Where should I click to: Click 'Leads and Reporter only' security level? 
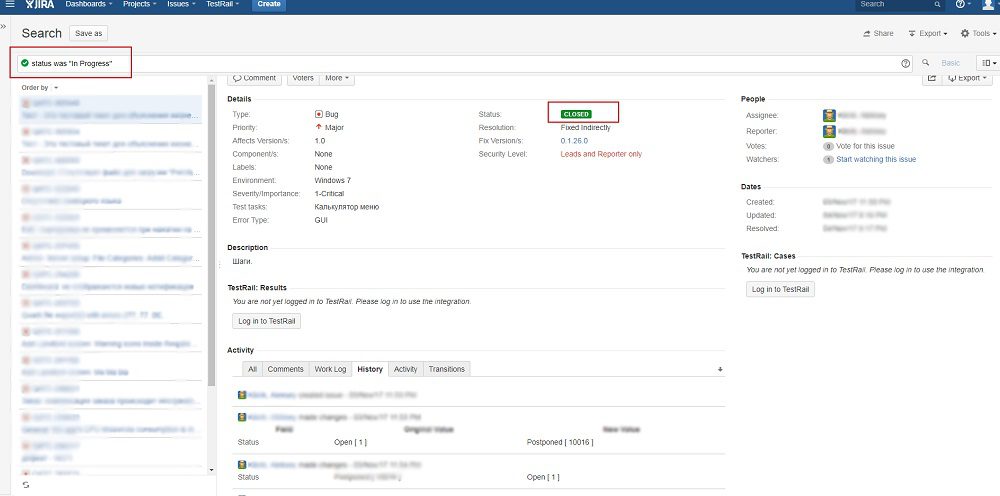click(x=601, y=154)
